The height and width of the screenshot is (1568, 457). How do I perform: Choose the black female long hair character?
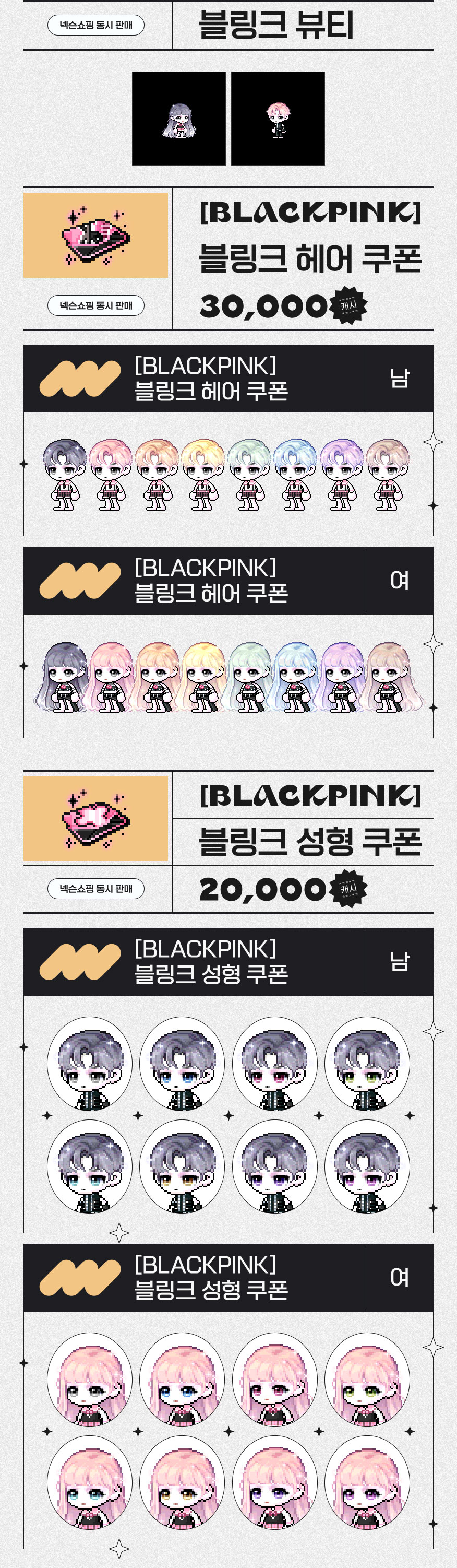coord(63,677)
